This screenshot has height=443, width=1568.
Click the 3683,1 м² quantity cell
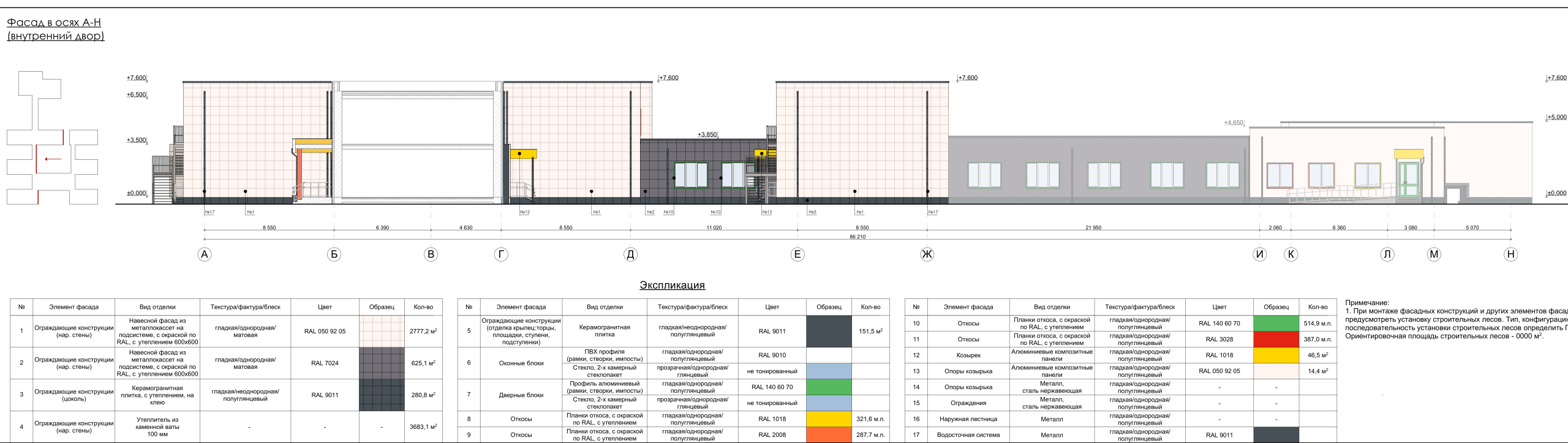click(423, 427)
